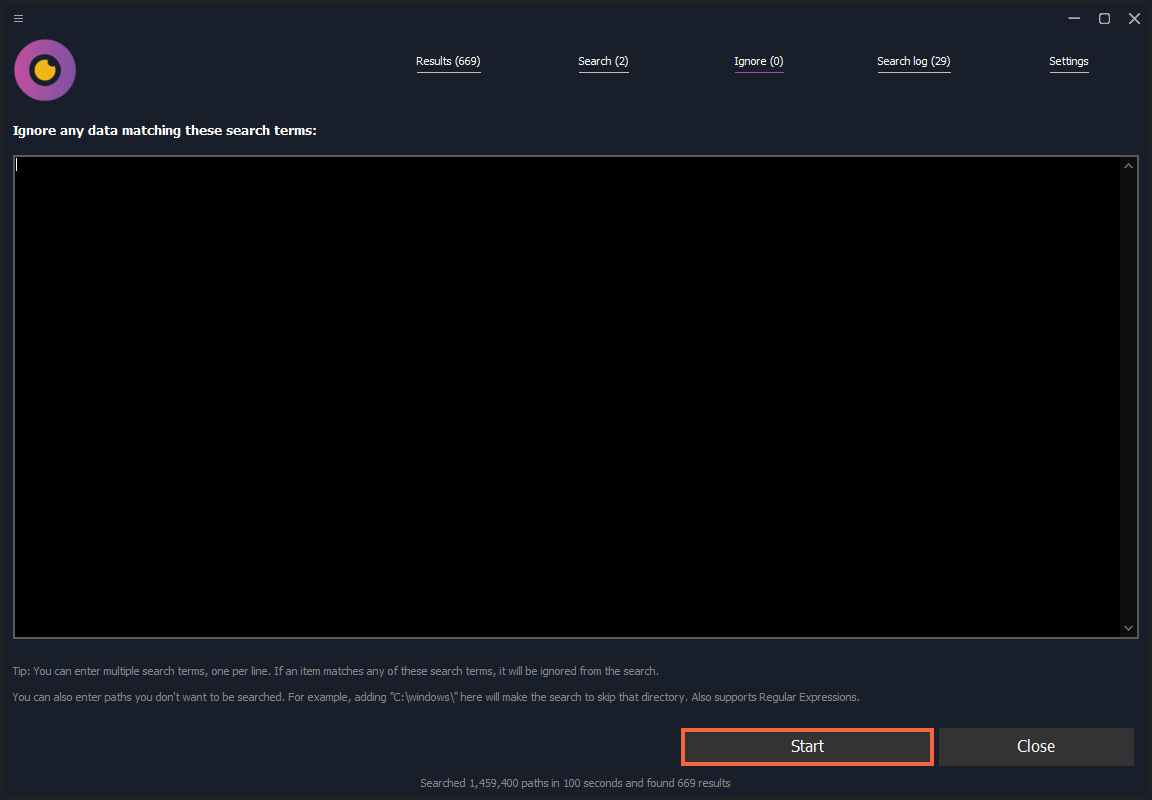View the Search log (29) tab
Image resolution: width=1152 pixels, height=800 pixels.
pos(913,61)
